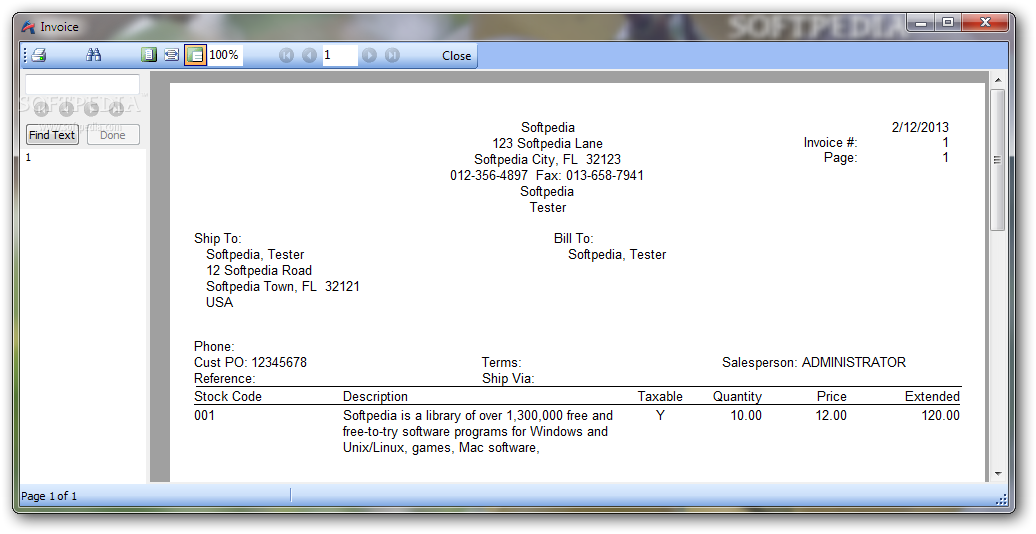Click '12 Softpedia Road' address
Viewport: 1036px width, 534px height.
(x=259, y=270)
